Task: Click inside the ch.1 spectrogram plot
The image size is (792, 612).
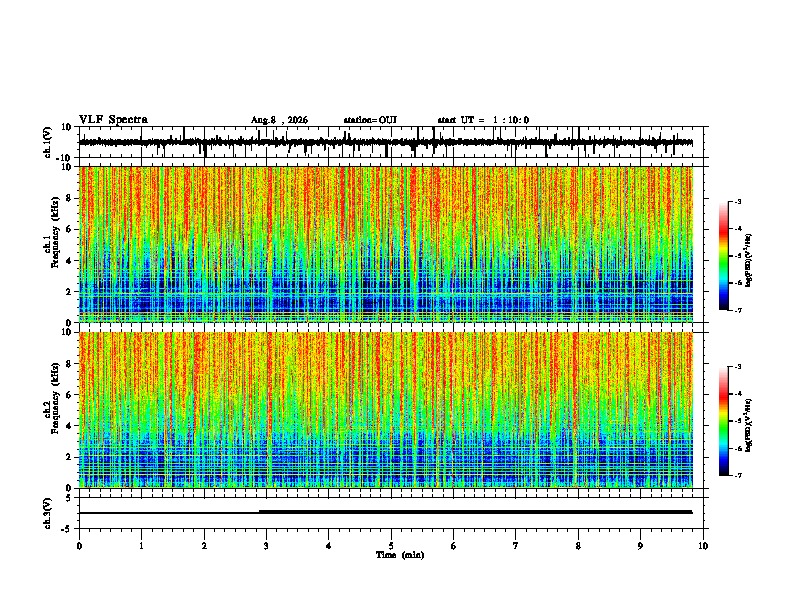Action: (386, 244)
